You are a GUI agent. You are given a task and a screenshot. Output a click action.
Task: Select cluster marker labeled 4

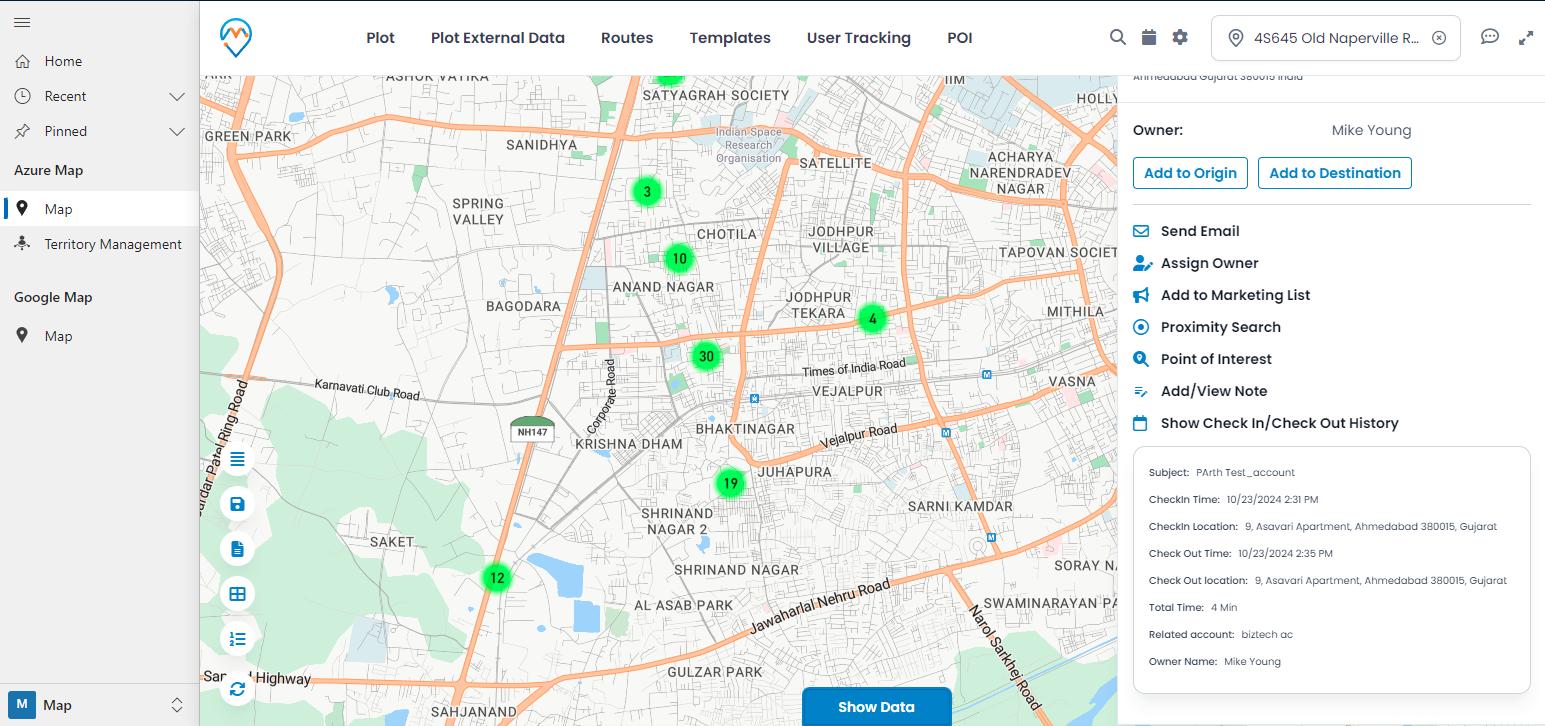point(872,319)
